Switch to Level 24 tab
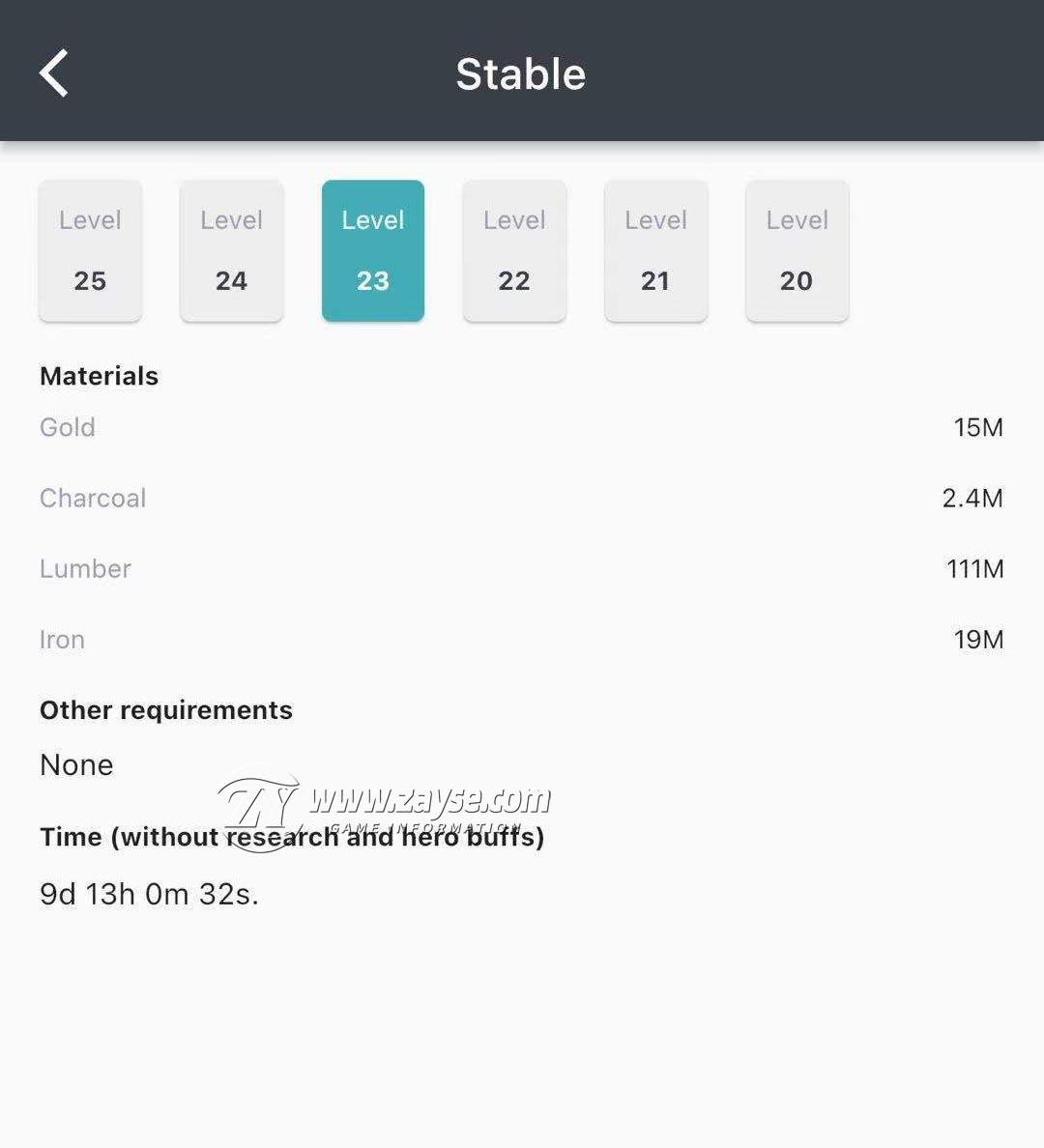Image resolution: width=1044 pixels, height=1148 pixels. coord(231,250)
